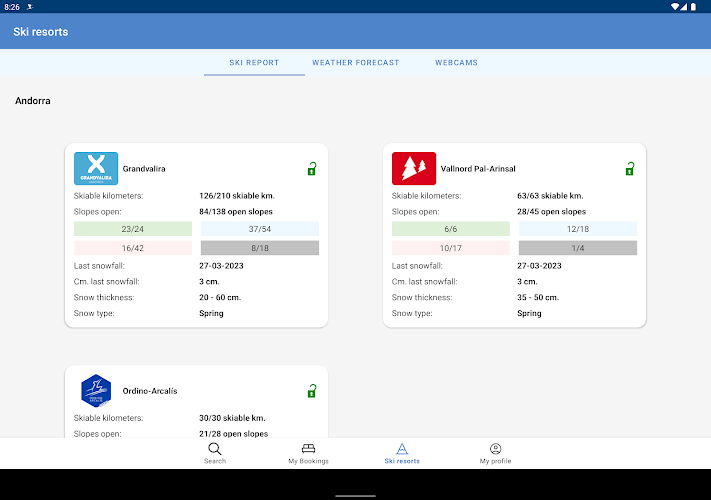Click Grandvalira red slopes bar 16/42
Screen dimensions: 711x500
[x=133, y=248]
